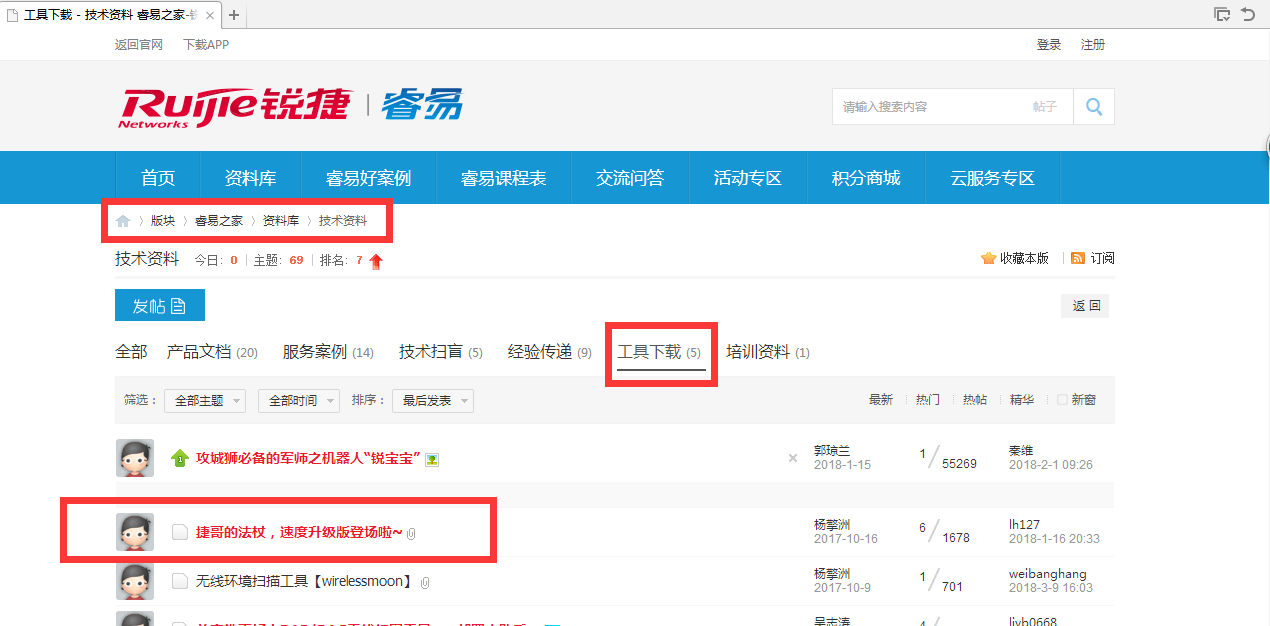Screen dimensions: 1270x626
Task: Open the 帖子 search type selector
Action: 1044,107
